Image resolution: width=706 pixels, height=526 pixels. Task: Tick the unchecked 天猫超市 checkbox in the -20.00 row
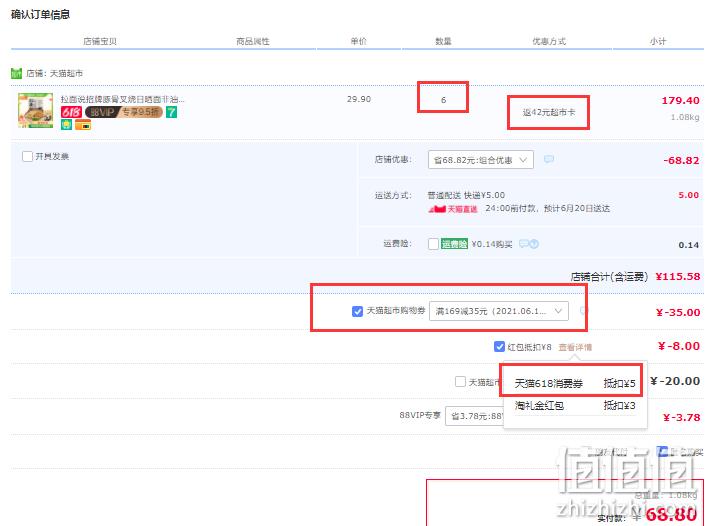[460, 382]
